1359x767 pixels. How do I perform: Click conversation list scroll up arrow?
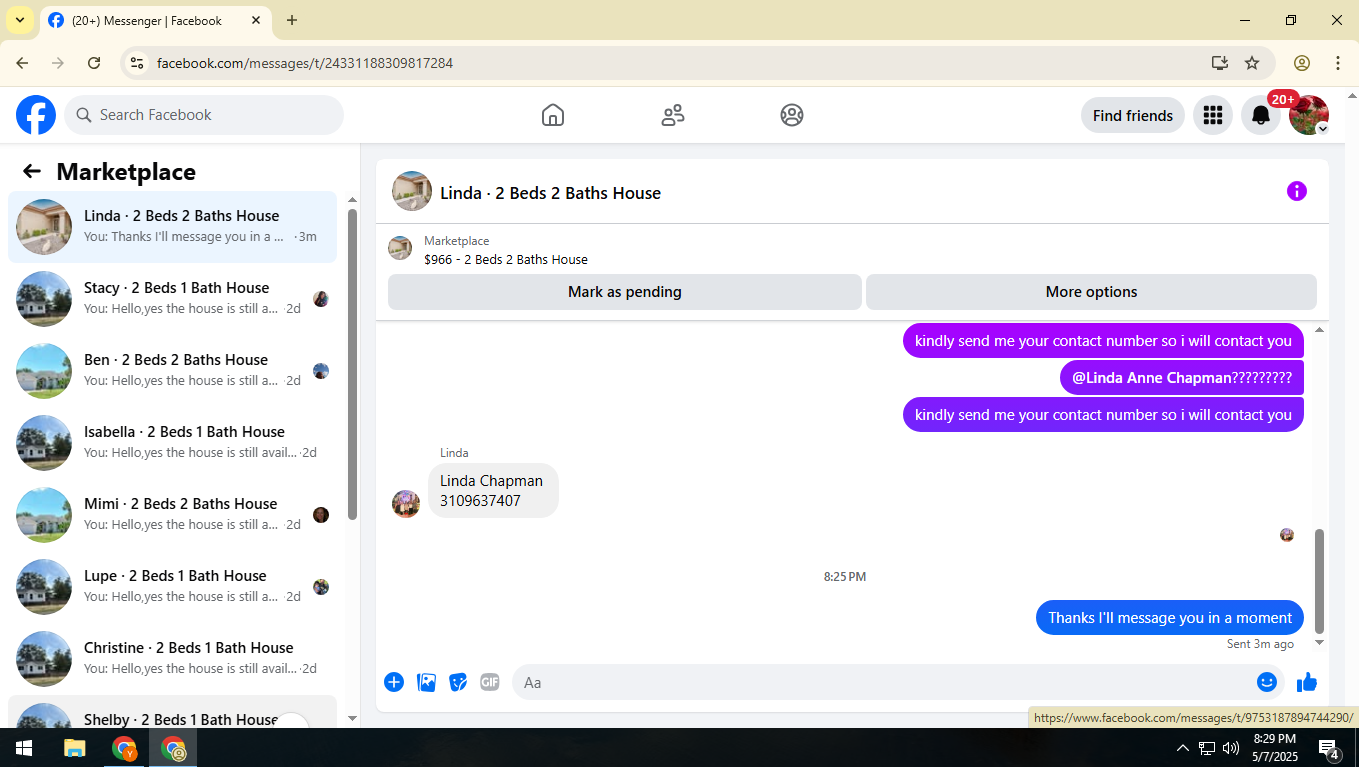coord(352,200)
